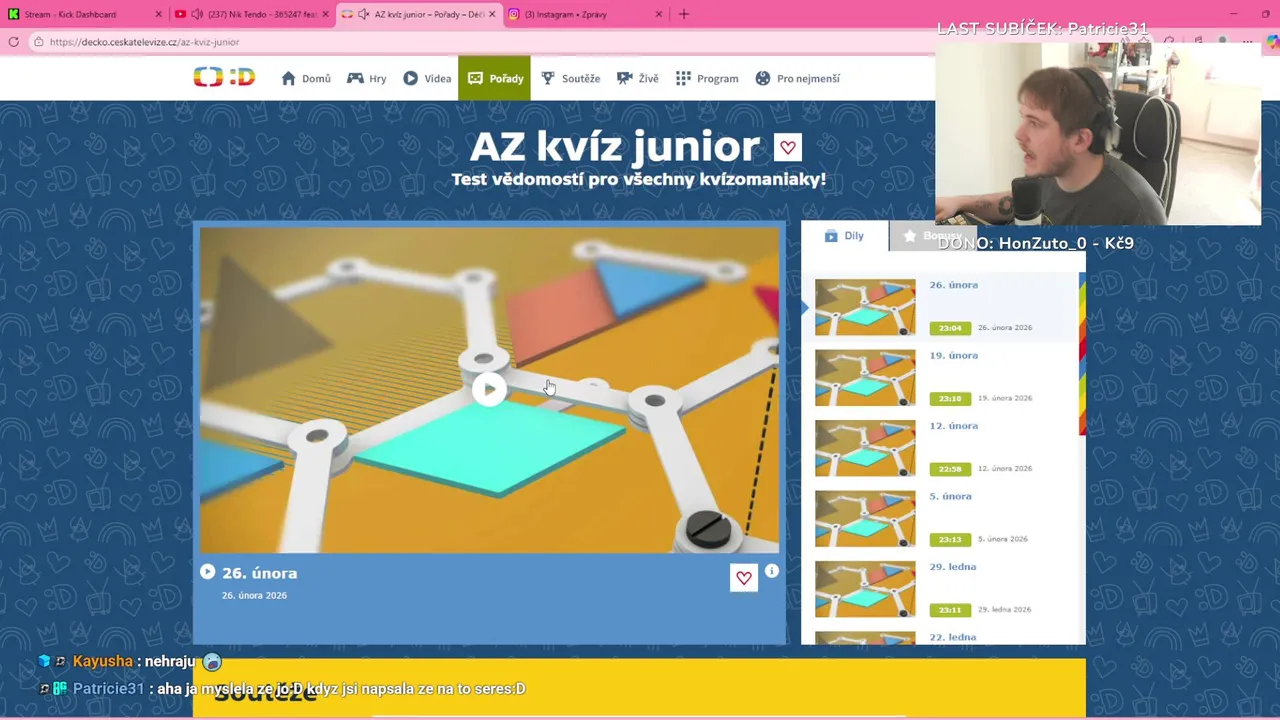Screen dimensions: 1280x720
Task: Open the Déčko logo homepage link
Action: [x=224, y=78]
